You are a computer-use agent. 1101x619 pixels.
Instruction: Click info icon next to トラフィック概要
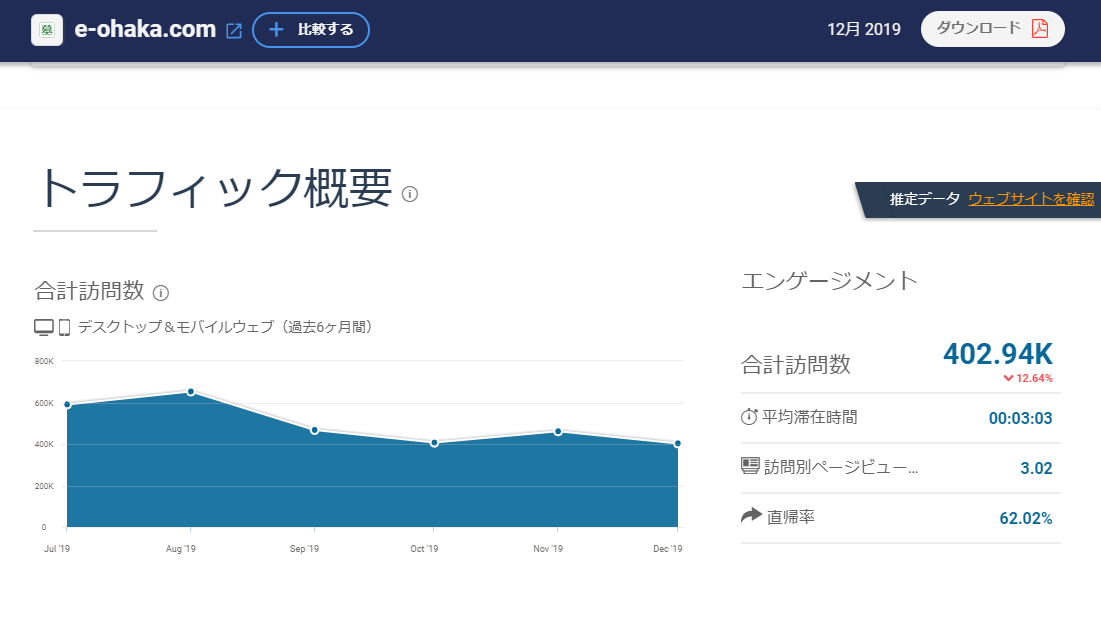[x=409, y=194]
